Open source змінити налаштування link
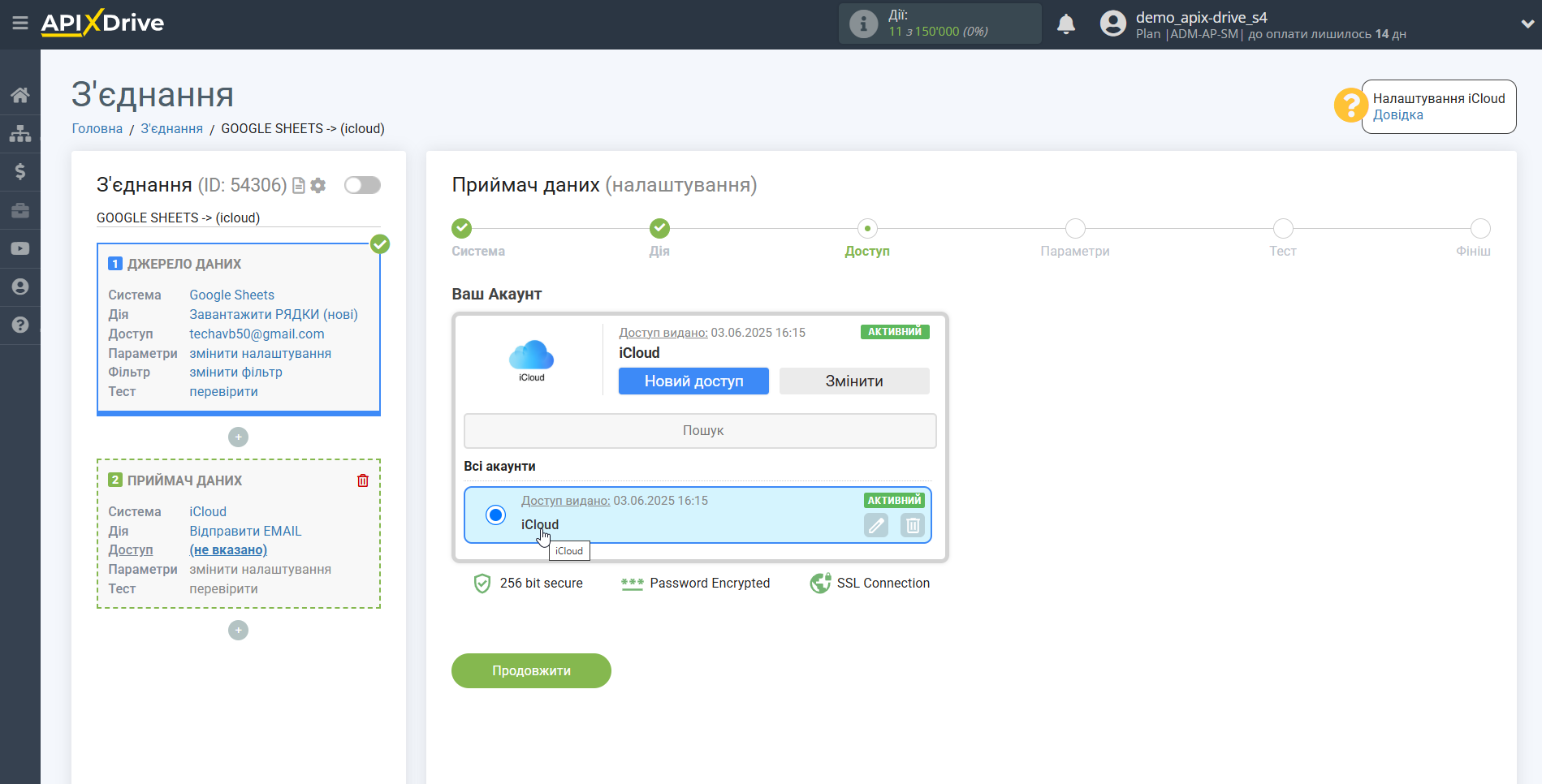The width and height of the screenshot is (1542, 784). click(x=260, y=354)
